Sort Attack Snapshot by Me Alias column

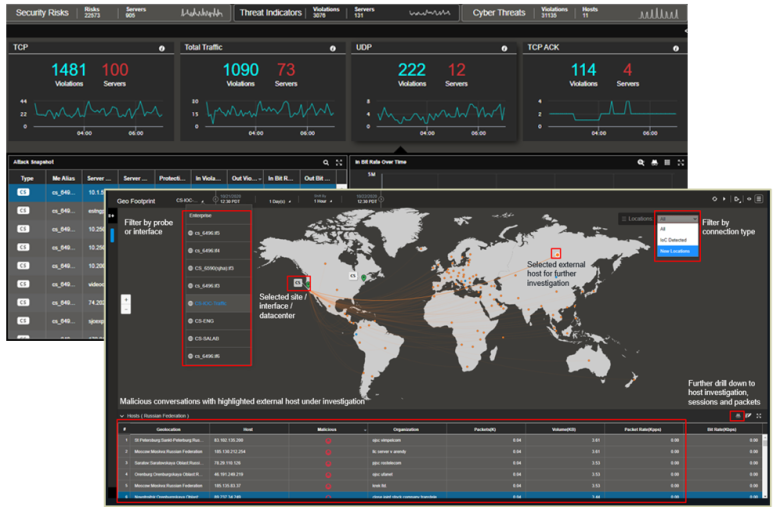coord(64,178)
